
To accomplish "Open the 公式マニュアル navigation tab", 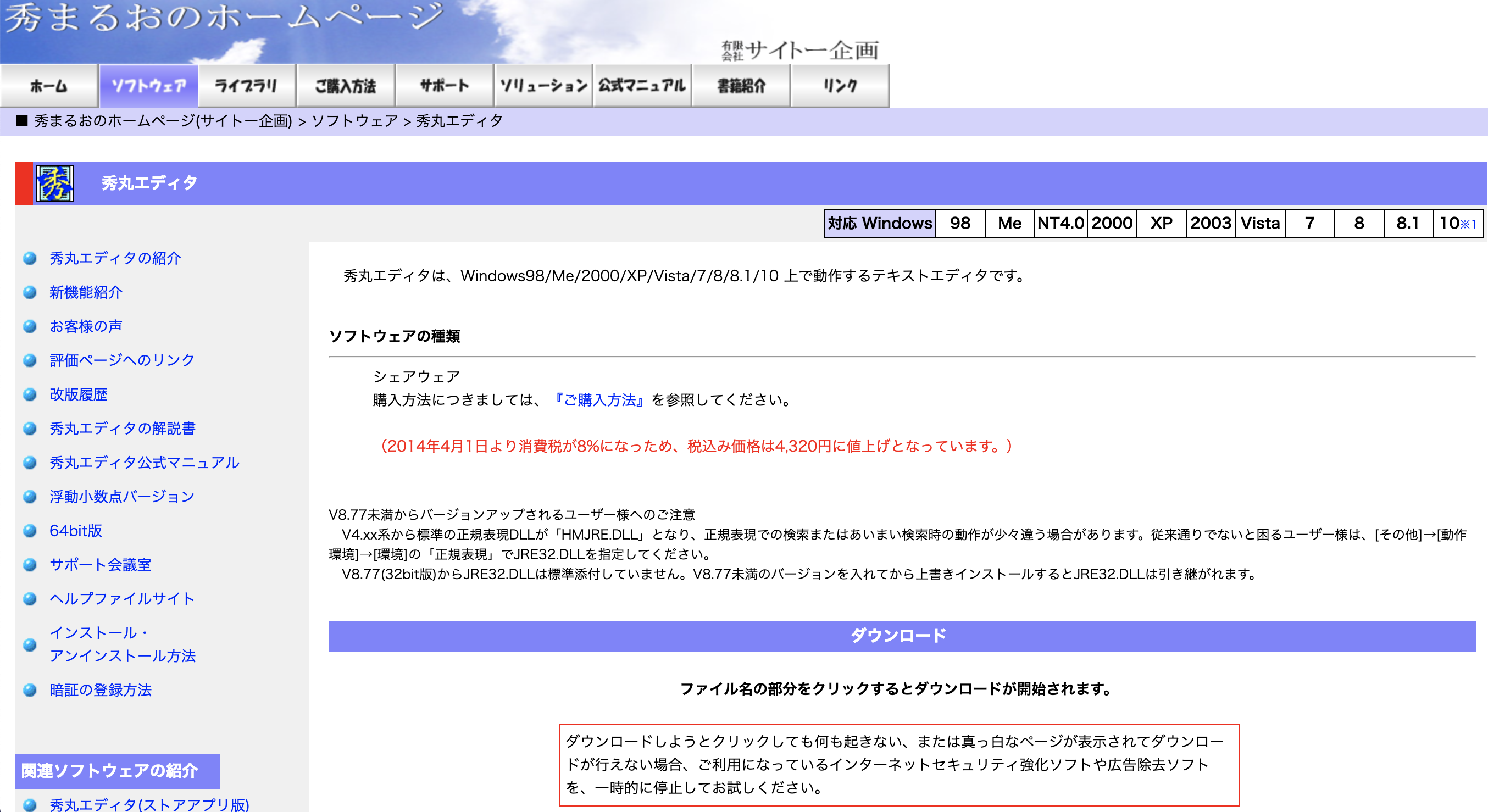I will [x=642, y=86].
